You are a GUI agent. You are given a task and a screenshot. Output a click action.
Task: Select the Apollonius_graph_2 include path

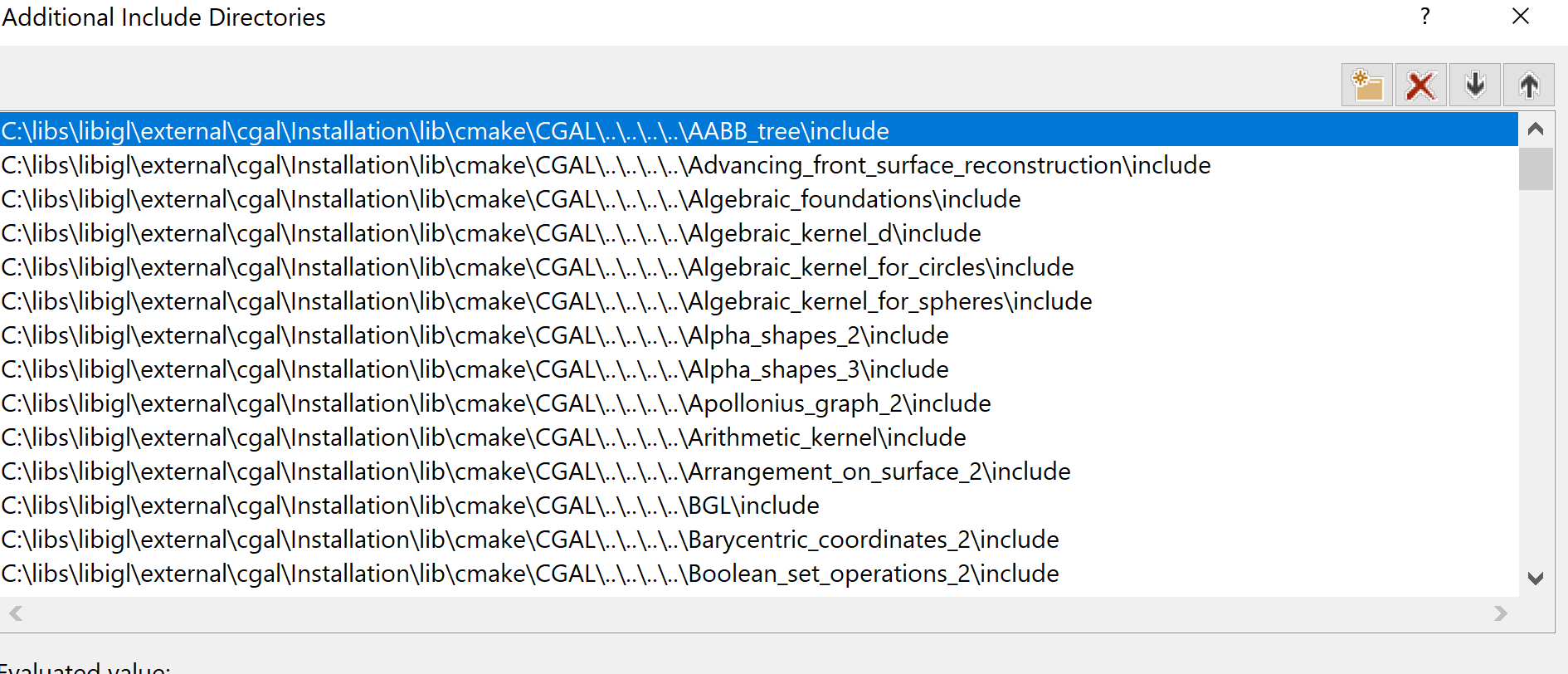click(495, 403)
